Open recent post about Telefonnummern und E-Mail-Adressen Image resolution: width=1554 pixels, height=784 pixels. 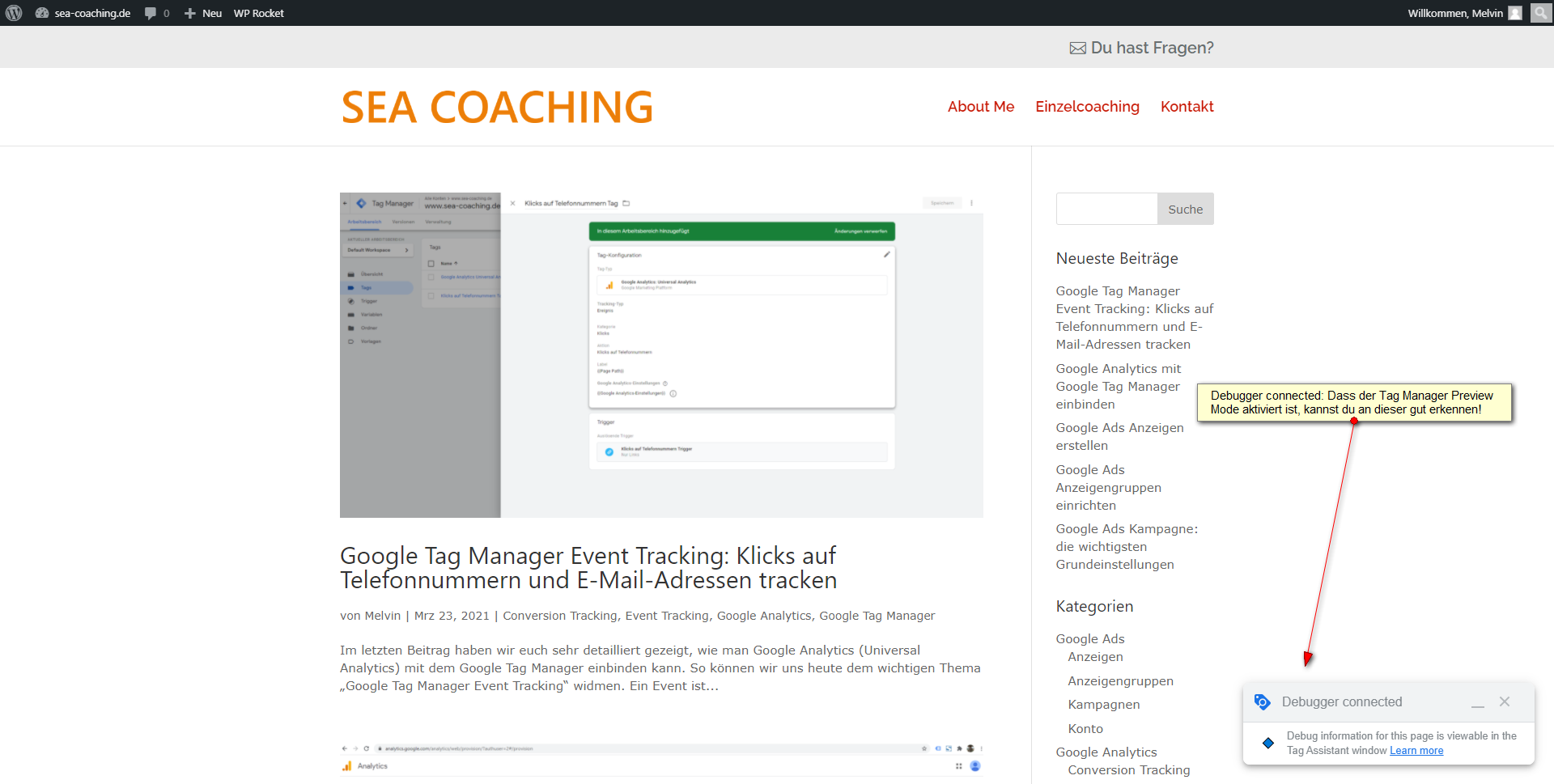(1135, 317)
